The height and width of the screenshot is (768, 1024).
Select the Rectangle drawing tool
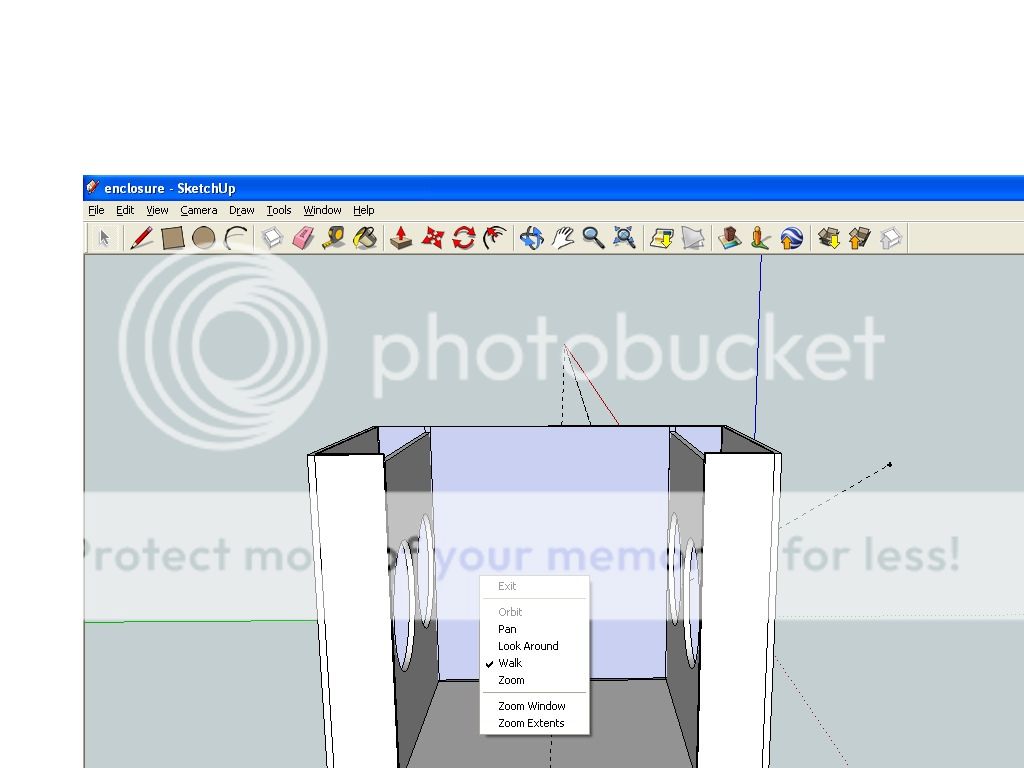172,238
